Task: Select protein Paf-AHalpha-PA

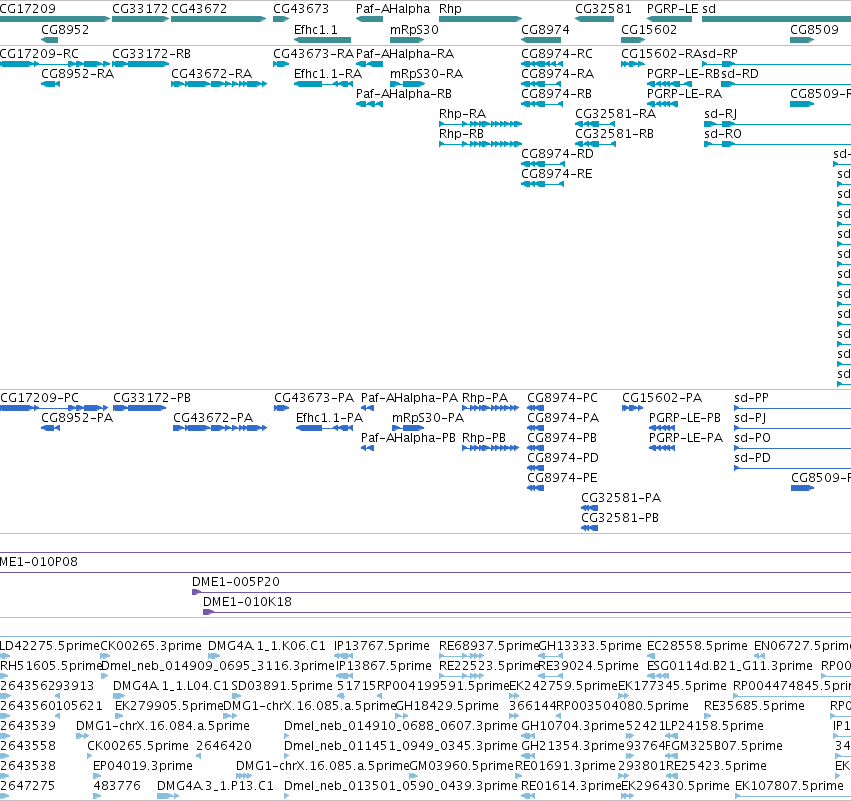Action: point(409,398)
